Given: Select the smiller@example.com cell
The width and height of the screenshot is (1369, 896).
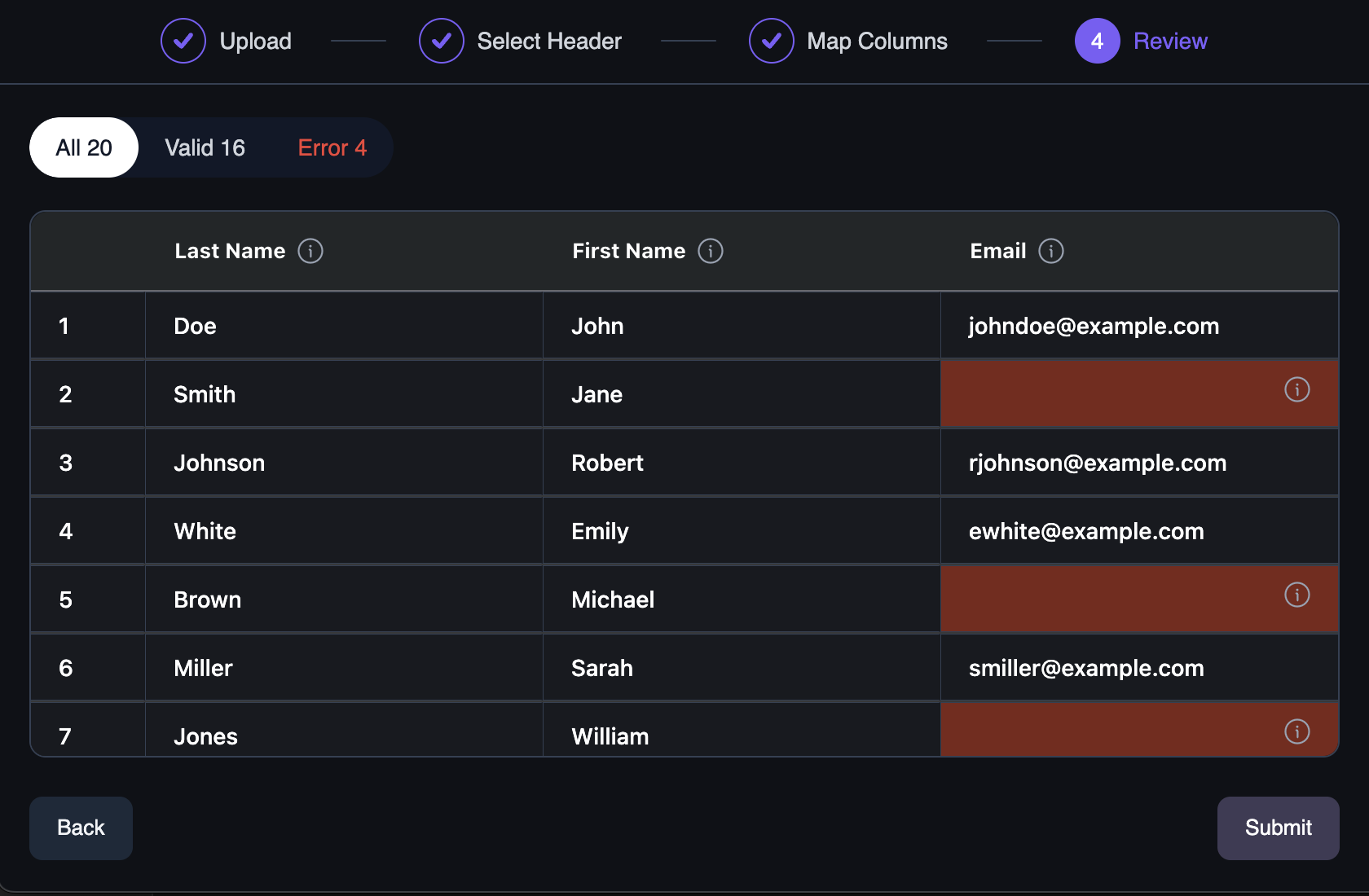Looking at the screenshot, I should tap(1139, 668).
